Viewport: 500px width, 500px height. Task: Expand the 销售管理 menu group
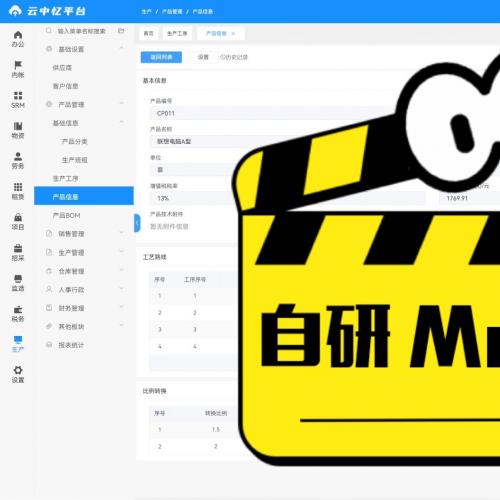click(x=121, y=233)
